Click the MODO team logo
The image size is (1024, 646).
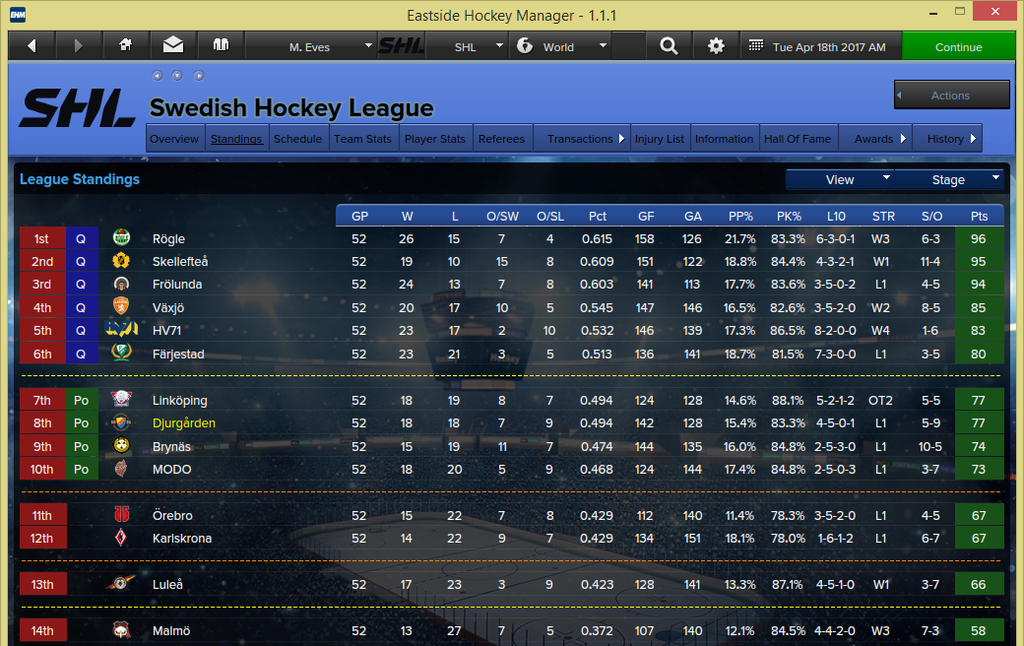coord(121,468)
